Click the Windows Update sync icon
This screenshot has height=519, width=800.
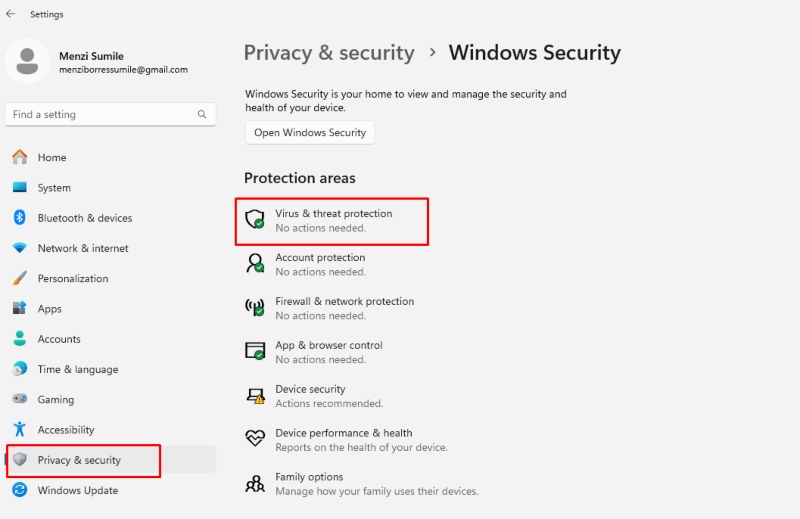click(x=20, y=490)
